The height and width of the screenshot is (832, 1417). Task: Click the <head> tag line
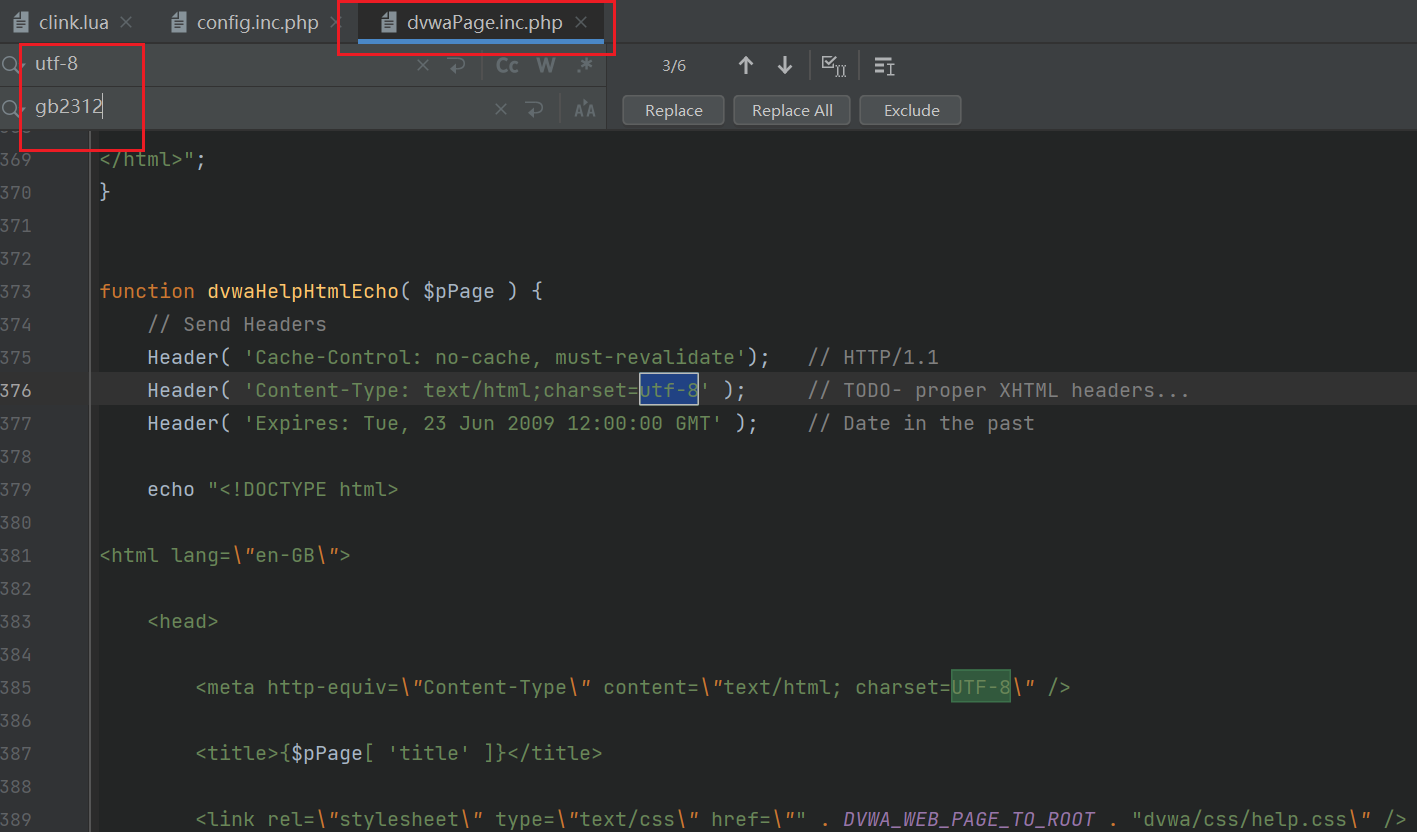click(x=183, y=621)
